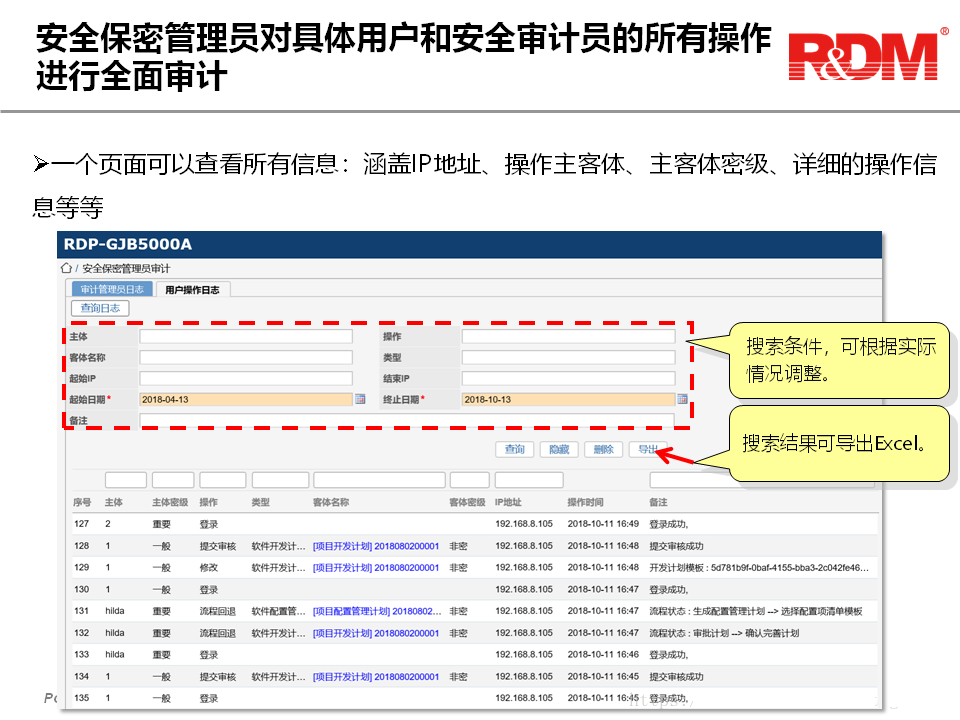Open link 项目开发计划 in row 132
This screenshot has width=960, height=720.
[376, 633]
